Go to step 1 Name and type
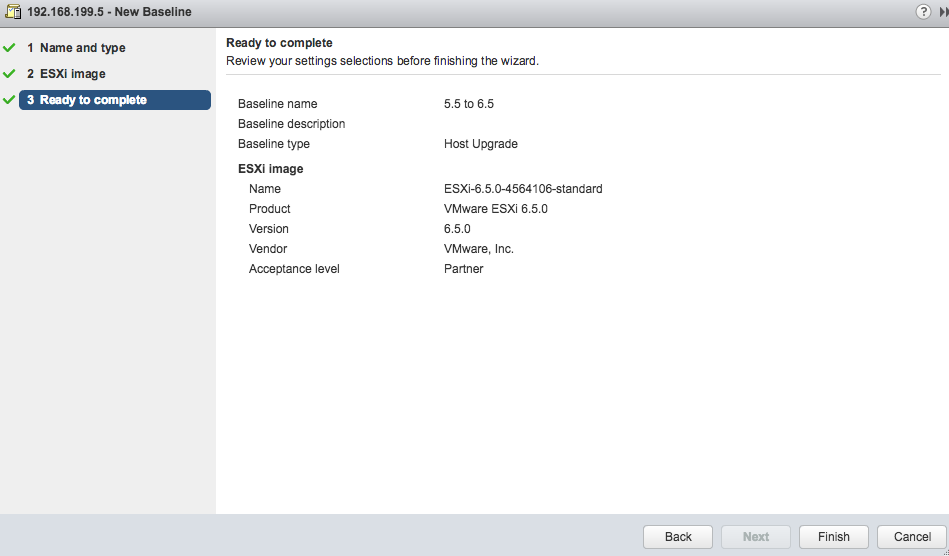The image size is (949, 556). pos(76,48)
